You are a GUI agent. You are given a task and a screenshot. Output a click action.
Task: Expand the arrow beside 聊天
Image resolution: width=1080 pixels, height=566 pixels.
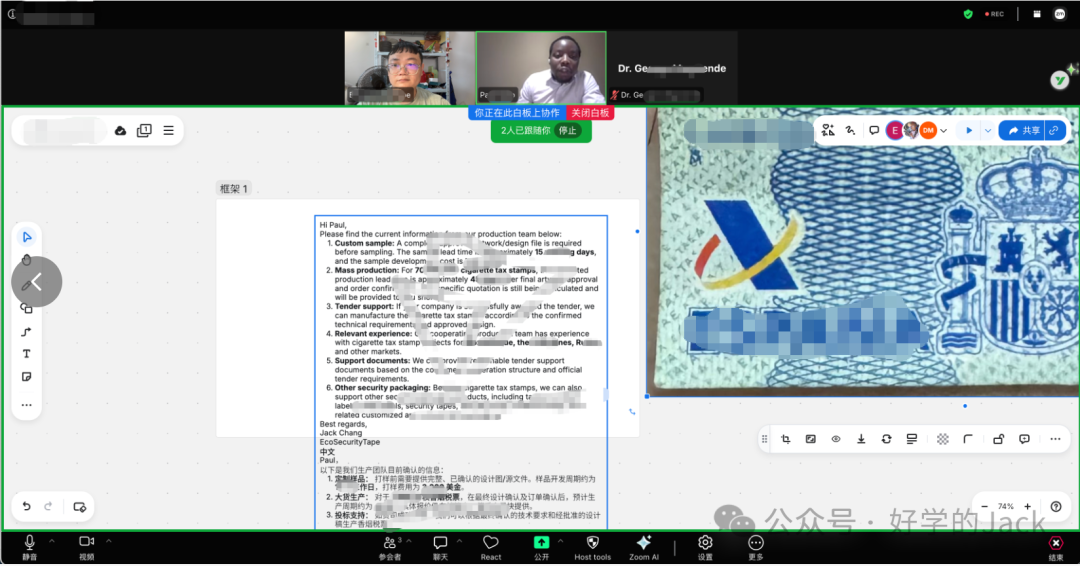coord(459,541)
